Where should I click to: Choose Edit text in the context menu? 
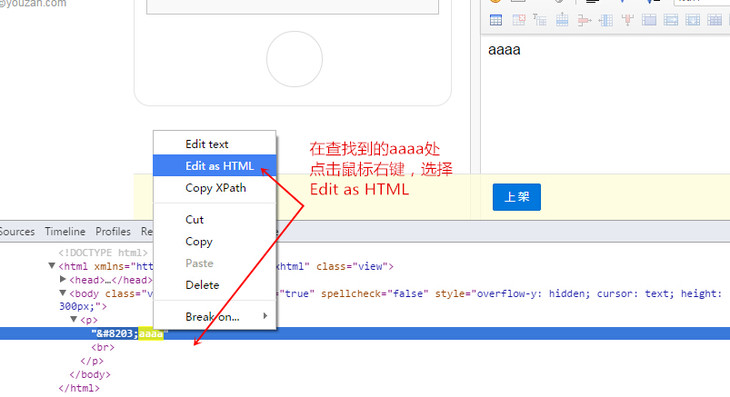(215, 144)
